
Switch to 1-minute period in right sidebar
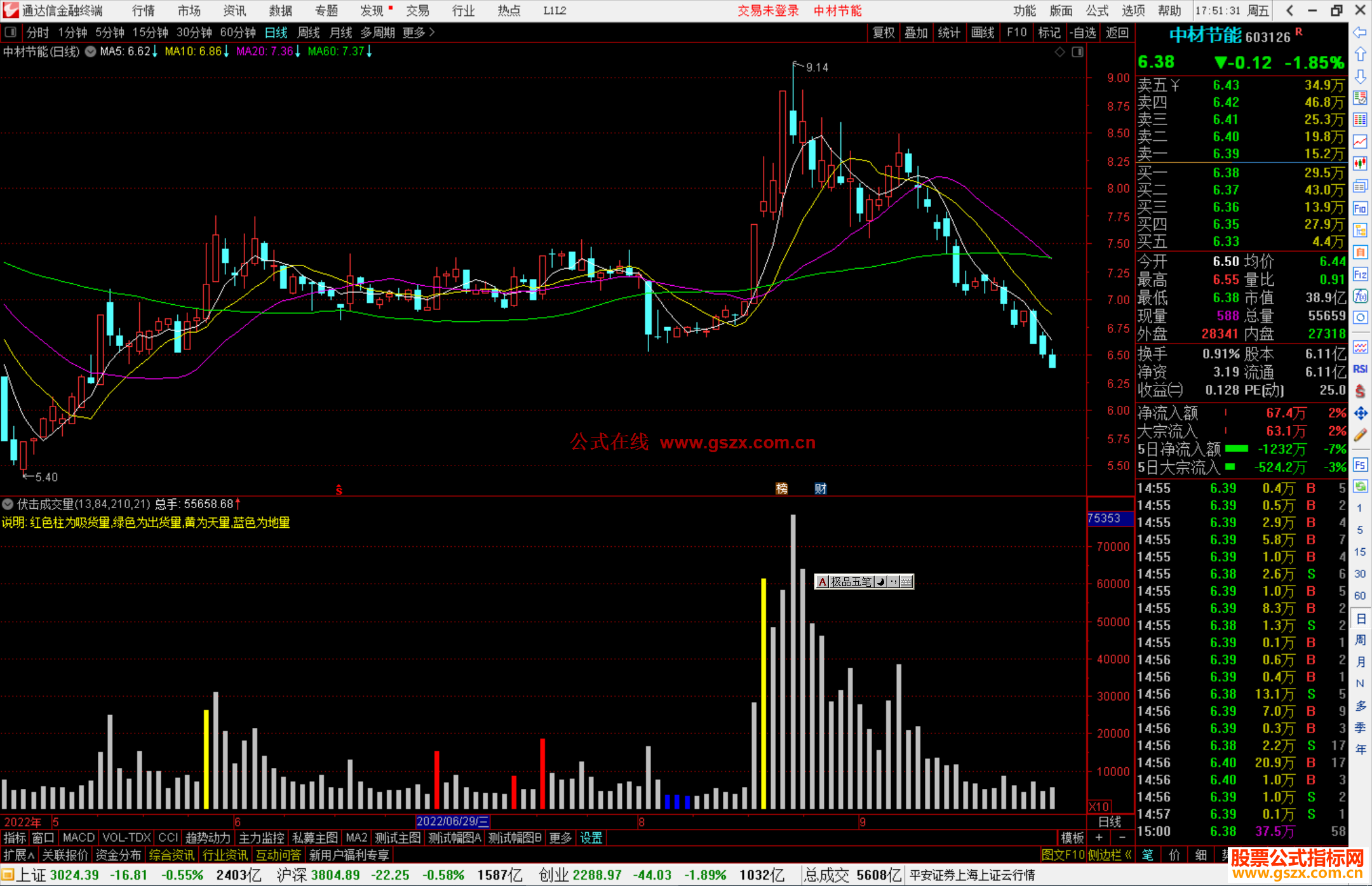[1359, 508]
